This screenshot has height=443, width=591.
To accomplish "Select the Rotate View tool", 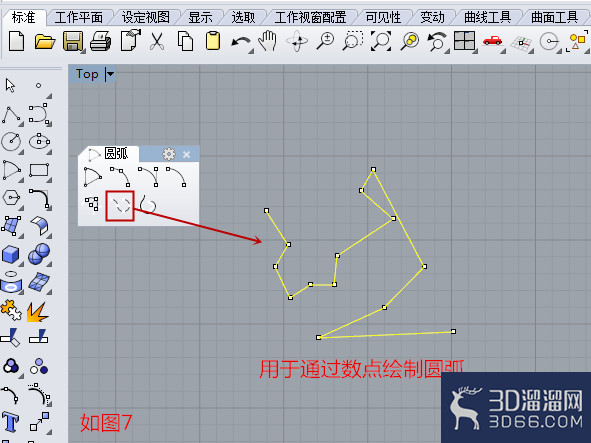I will (297, 41).
